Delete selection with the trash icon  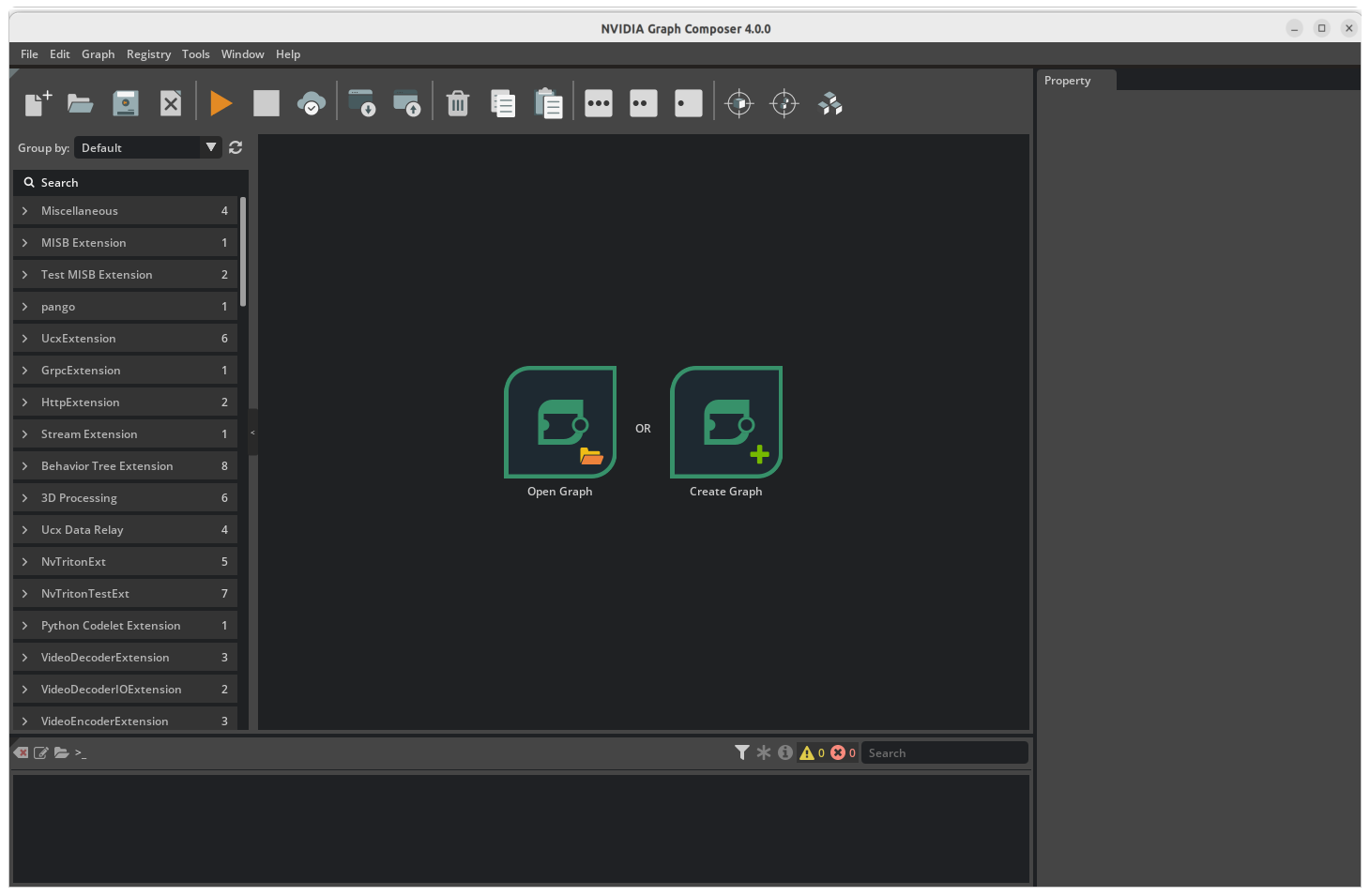tap(458, 103)
